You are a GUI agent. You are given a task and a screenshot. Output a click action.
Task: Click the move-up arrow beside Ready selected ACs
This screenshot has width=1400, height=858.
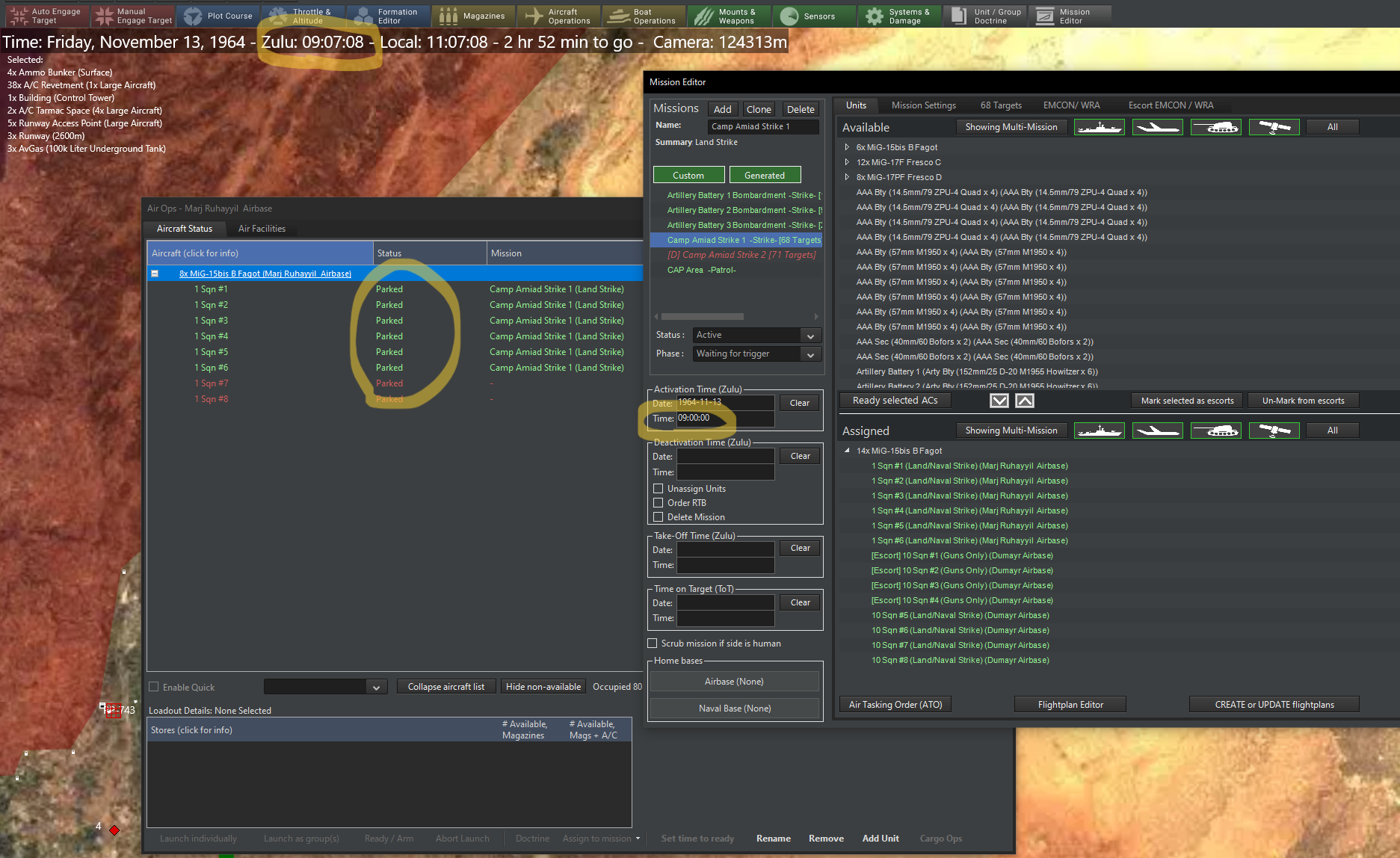tap(1025, 401)
